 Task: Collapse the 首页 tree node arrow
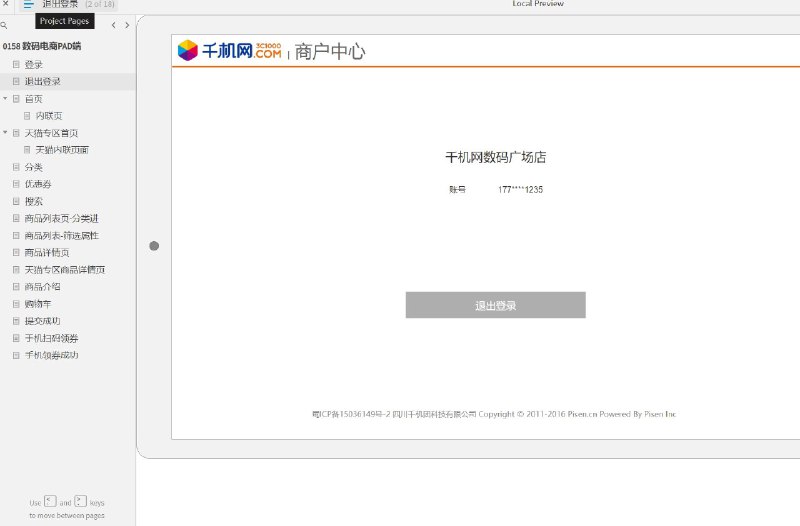click(x=5, y=98)
